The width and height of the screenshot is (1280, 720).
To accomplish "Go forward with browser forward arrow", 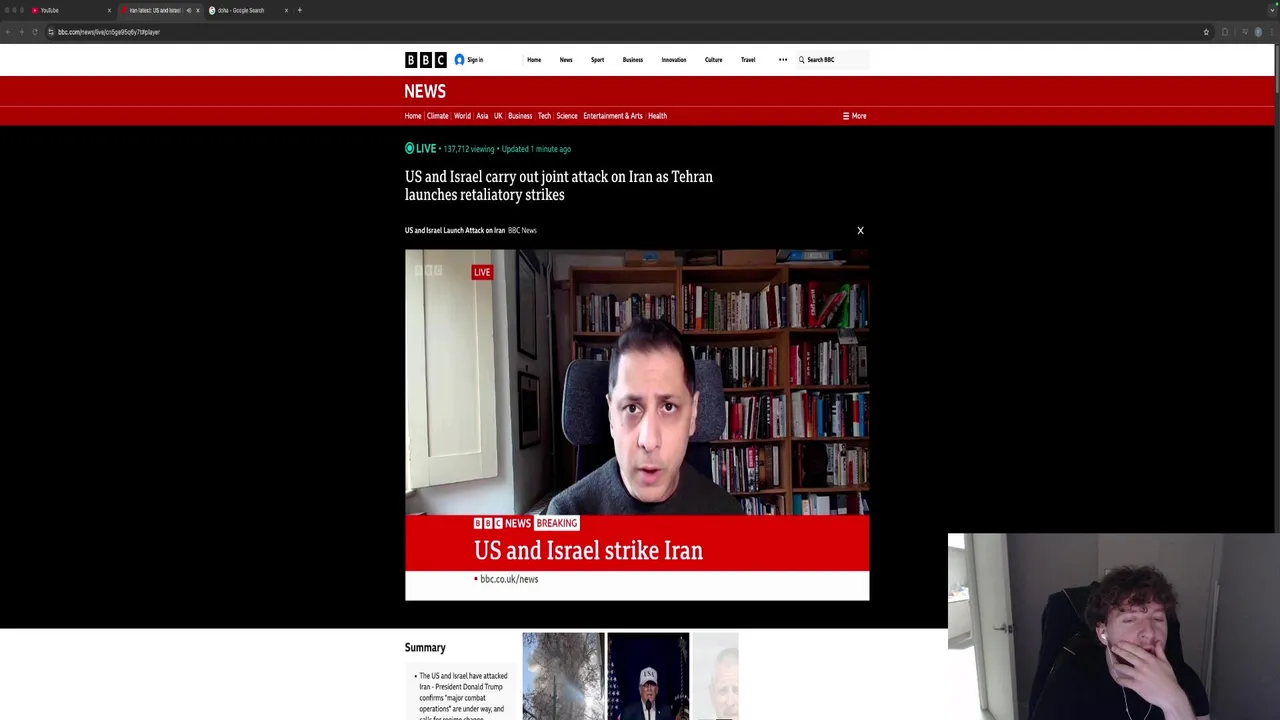I will [x=21, y=32].
